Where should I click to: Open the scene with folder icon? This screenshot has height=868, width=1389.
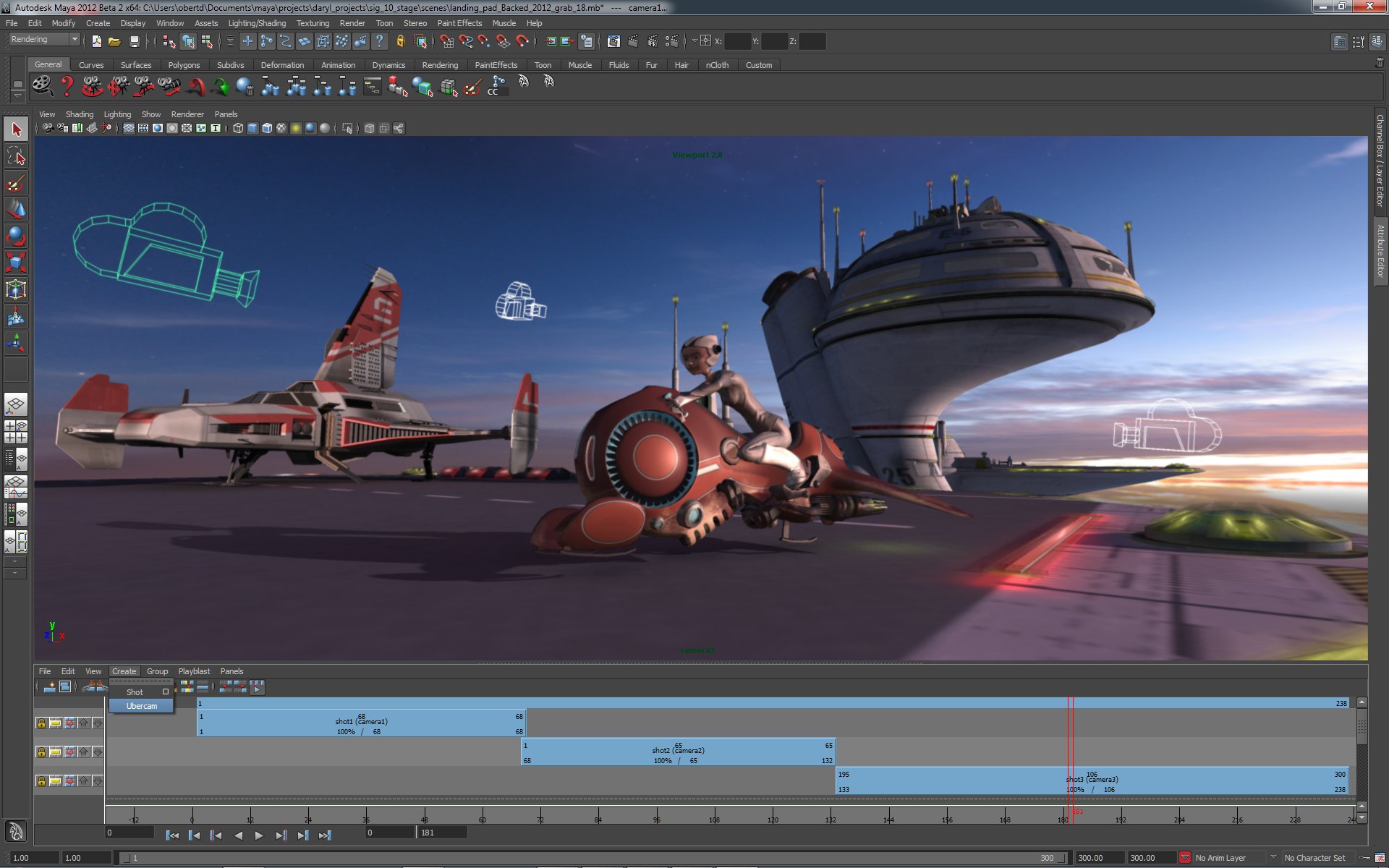(114, 41)
